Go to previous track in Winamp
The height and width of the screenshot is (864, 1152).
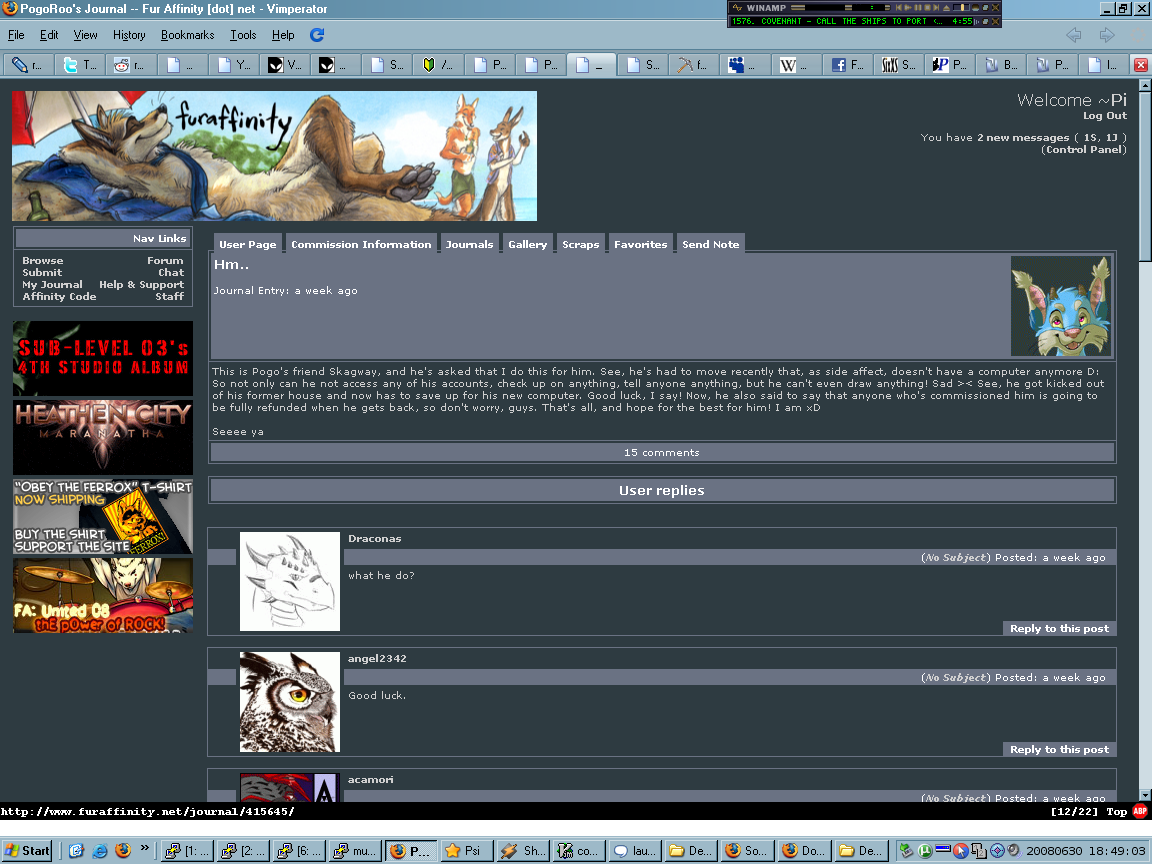coord(899,7)
